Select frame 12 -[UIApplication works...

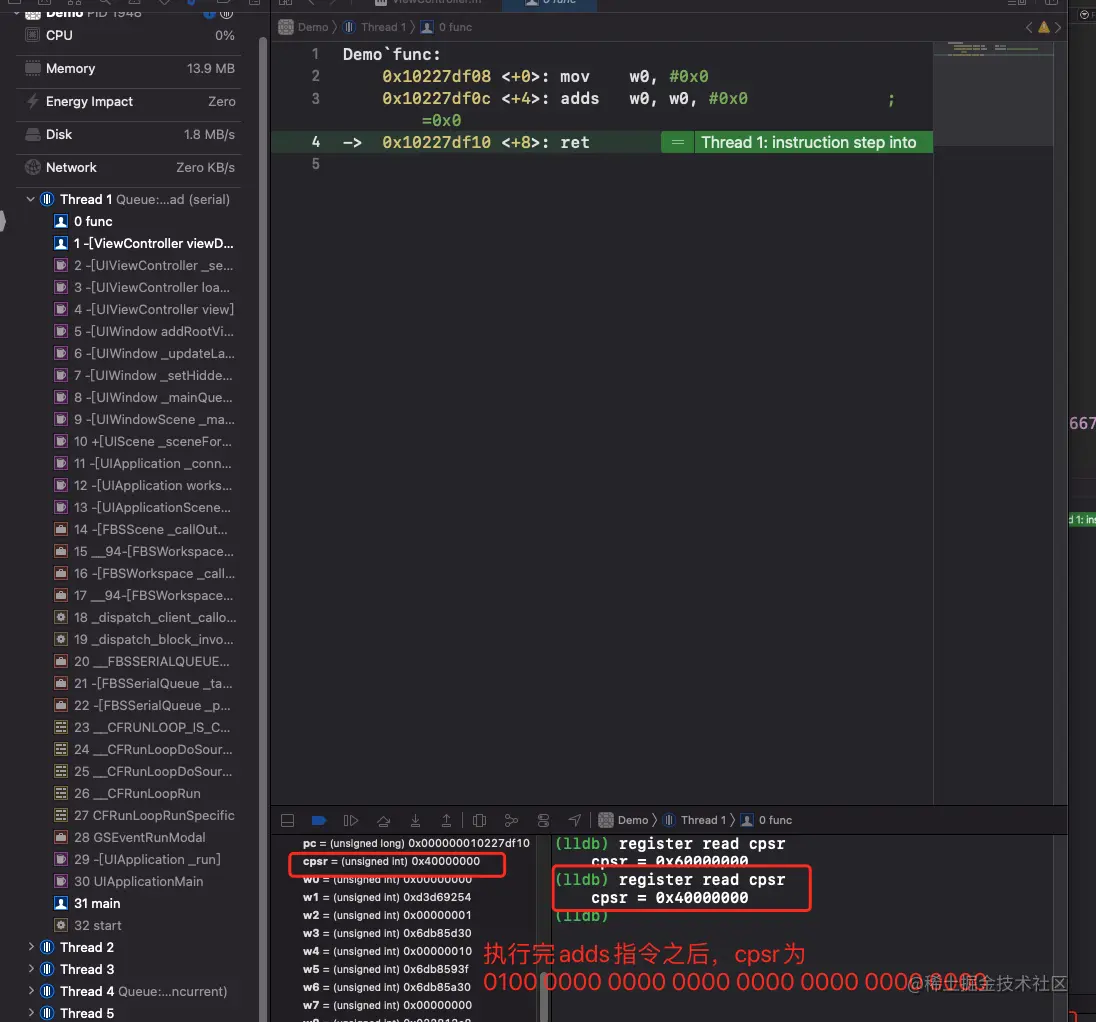point(145,485)
